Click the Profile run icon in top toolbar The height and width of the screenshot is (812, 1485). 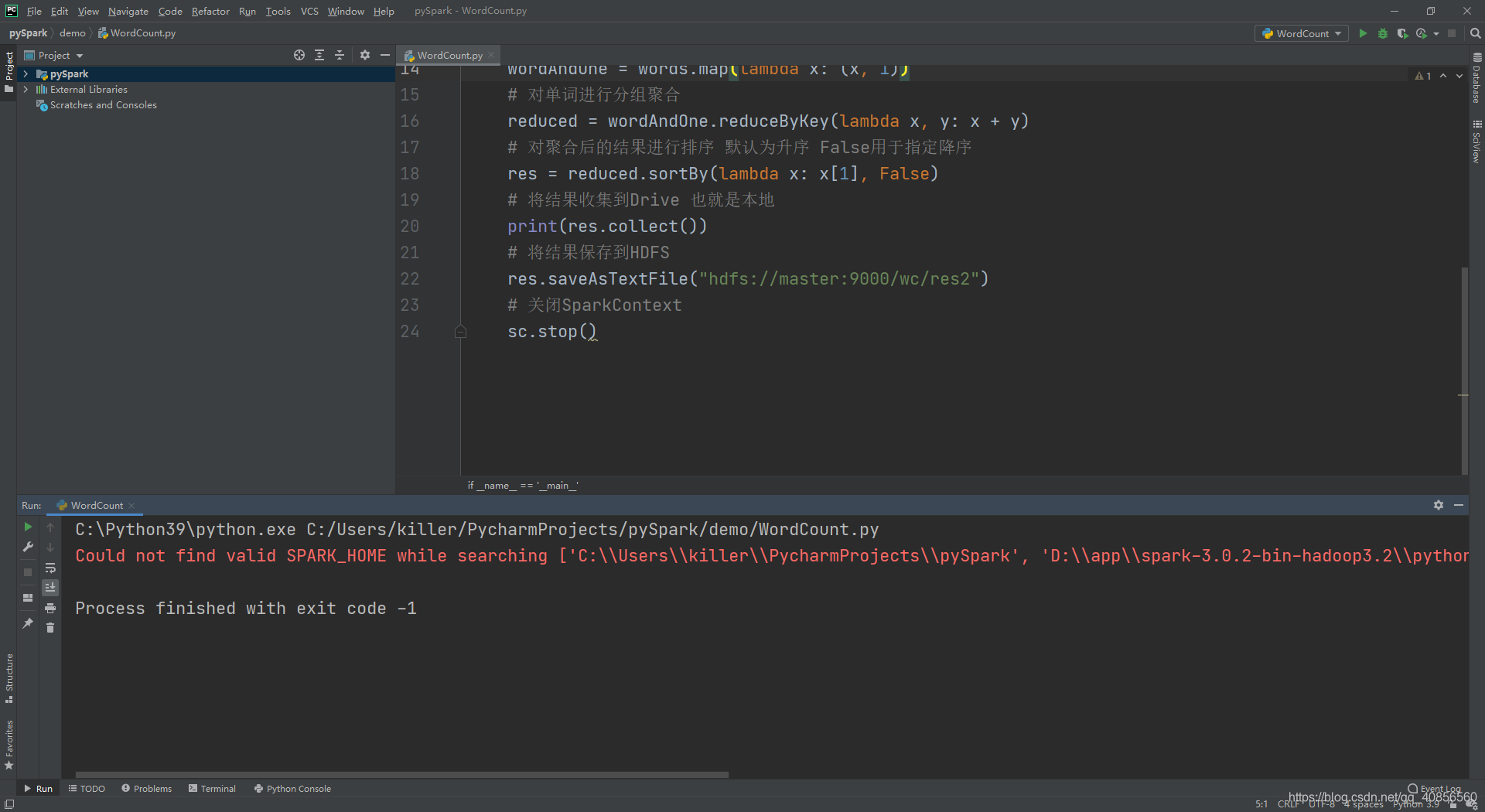click(1422, 33)
